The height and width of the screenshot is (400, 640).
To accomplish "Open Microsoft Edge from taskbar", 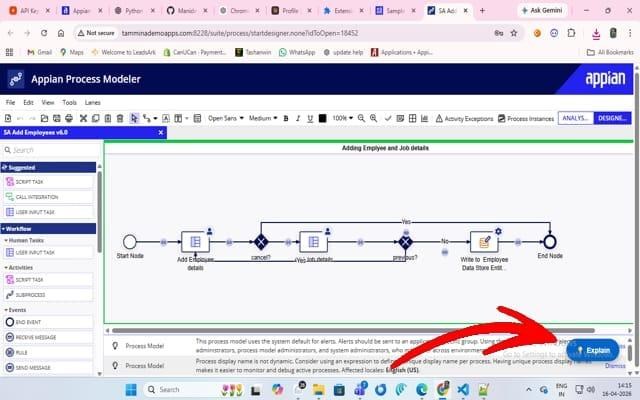I will [422, 389].
